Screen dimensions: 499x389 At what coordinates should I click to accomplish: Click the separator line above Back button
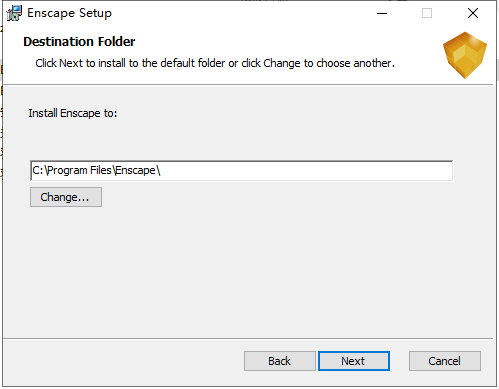point(248,339)
